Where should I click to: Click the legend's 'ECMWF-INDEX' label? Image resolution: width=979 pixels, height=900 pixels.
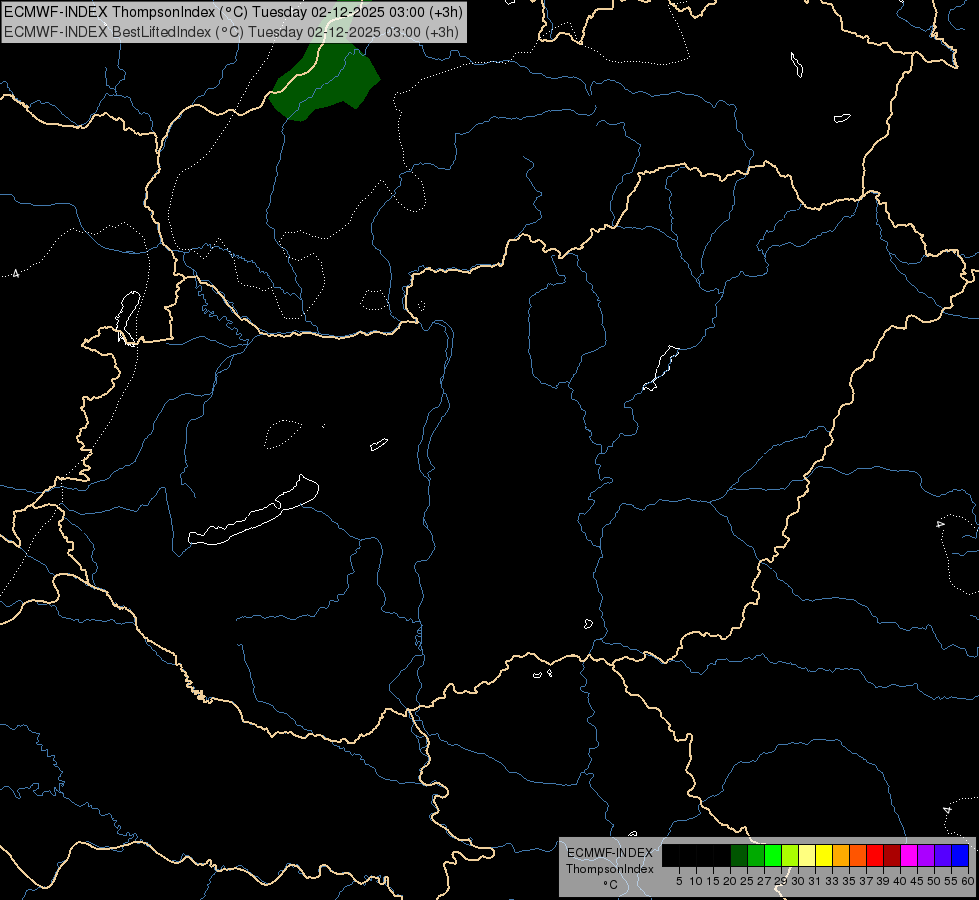(610, 853)
